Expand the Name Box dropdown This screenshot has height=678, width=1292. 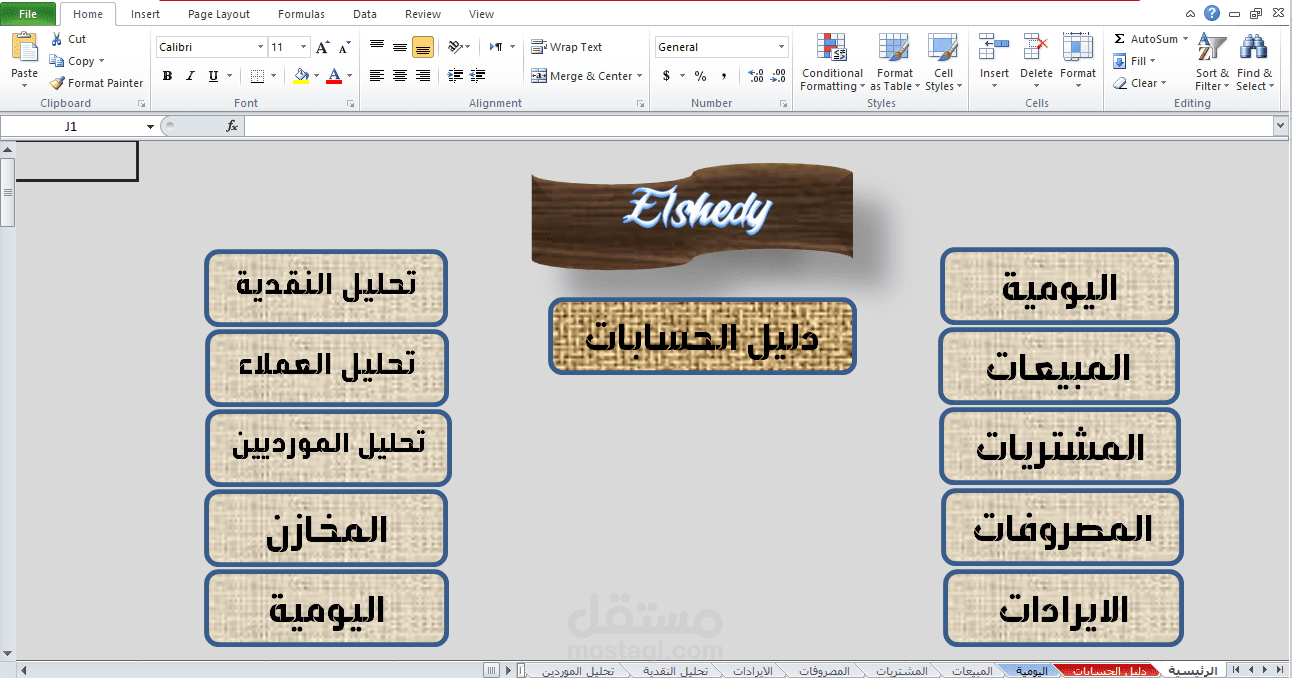(x=150, y=126)
